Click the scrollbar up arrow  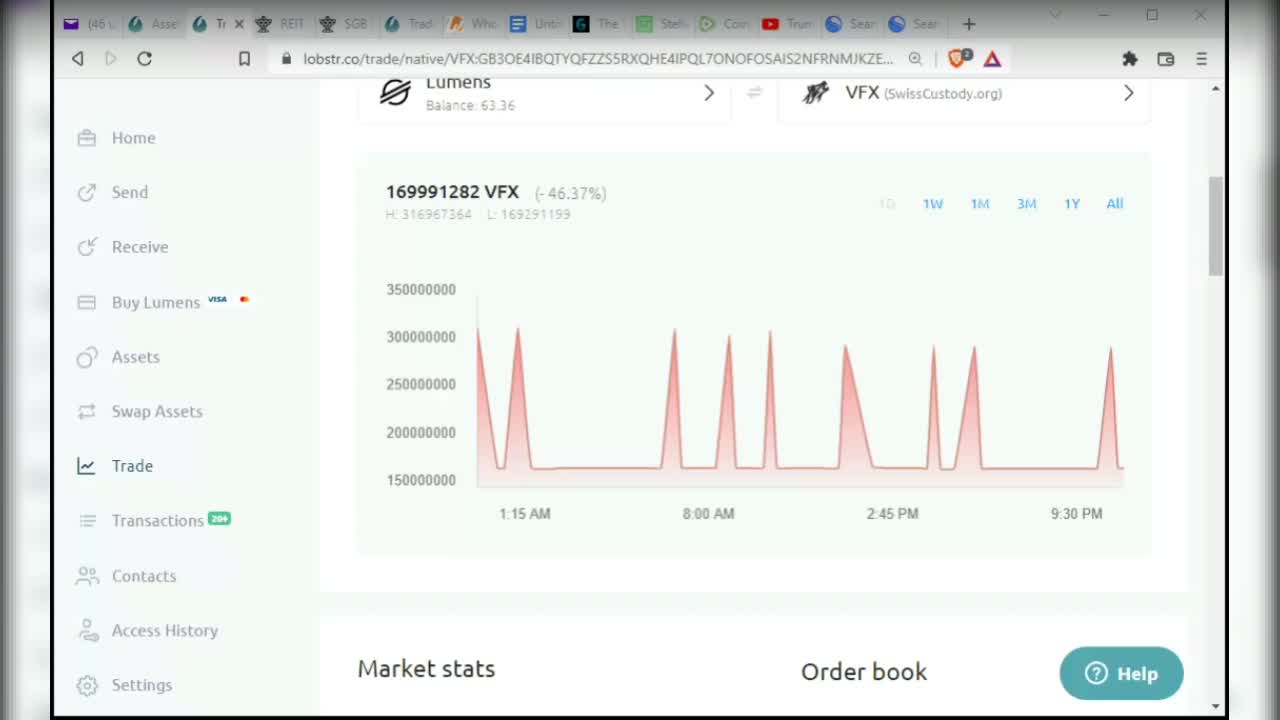tap(1215, 89)
